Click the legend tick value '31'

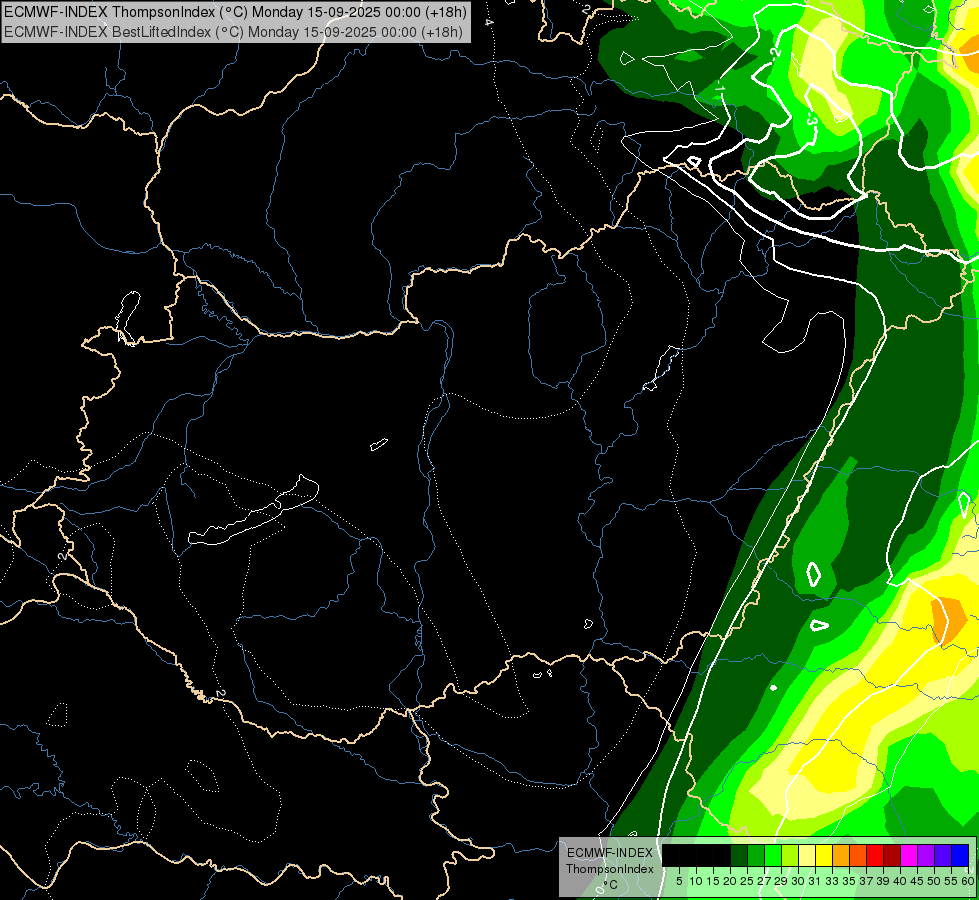point(815,881)
